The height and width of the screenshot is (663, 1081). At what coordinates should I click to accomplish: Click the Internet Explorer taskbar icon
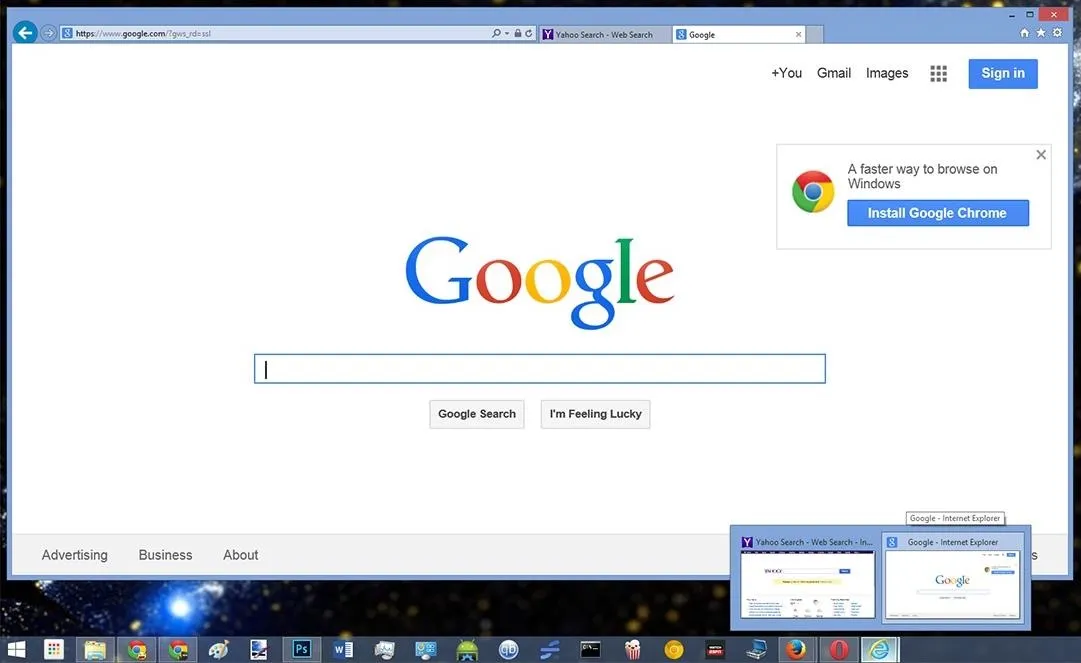(880, 649)
